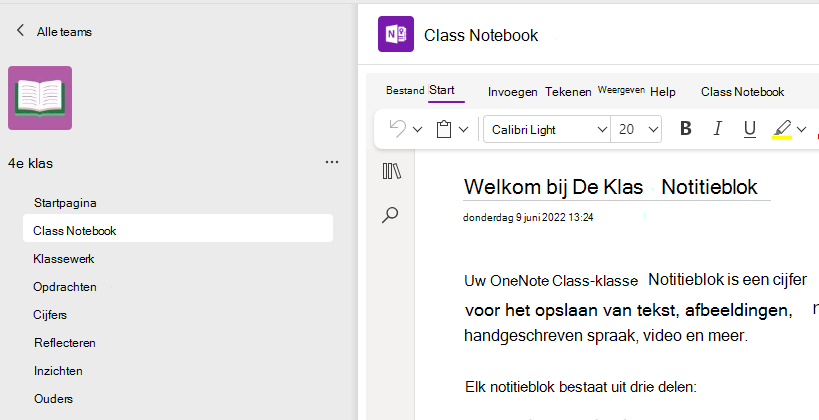
Task: Click 'Elk notitieblok bestaat uit drie delen:'
Action: click(581, 387)
